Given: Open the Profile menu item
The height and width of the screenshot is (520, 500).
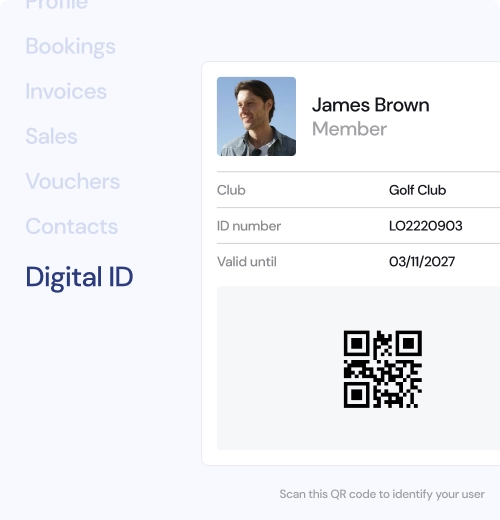Looking at the screenshot, I should click(57, 4).
